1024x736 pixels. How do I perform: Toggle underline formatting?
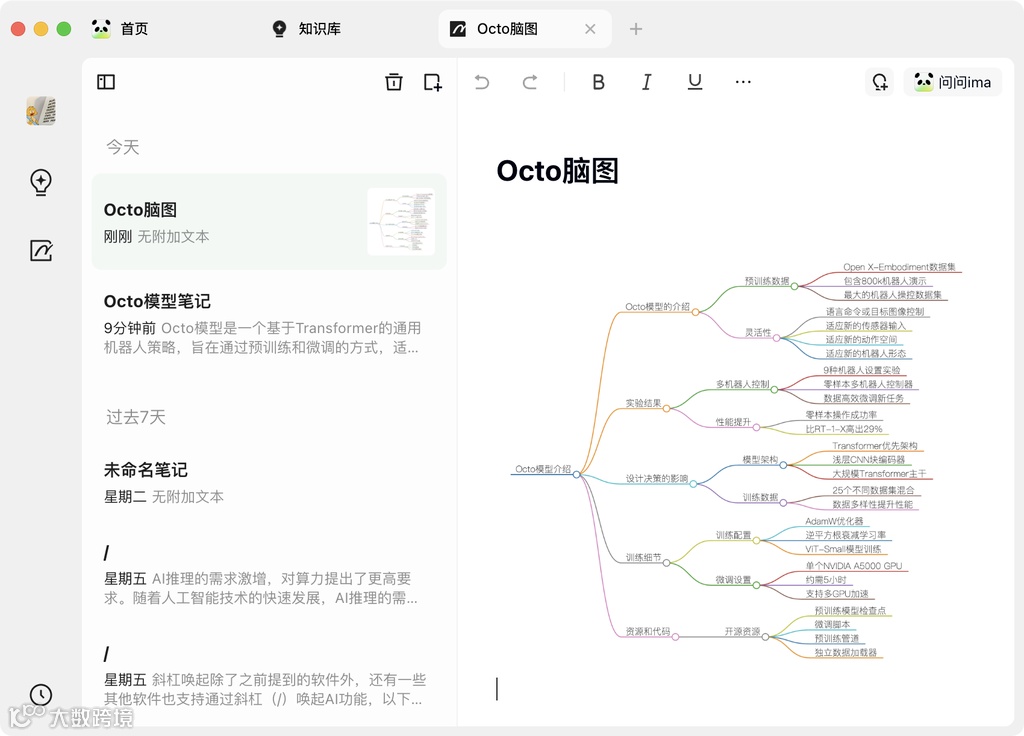[695, 82]
